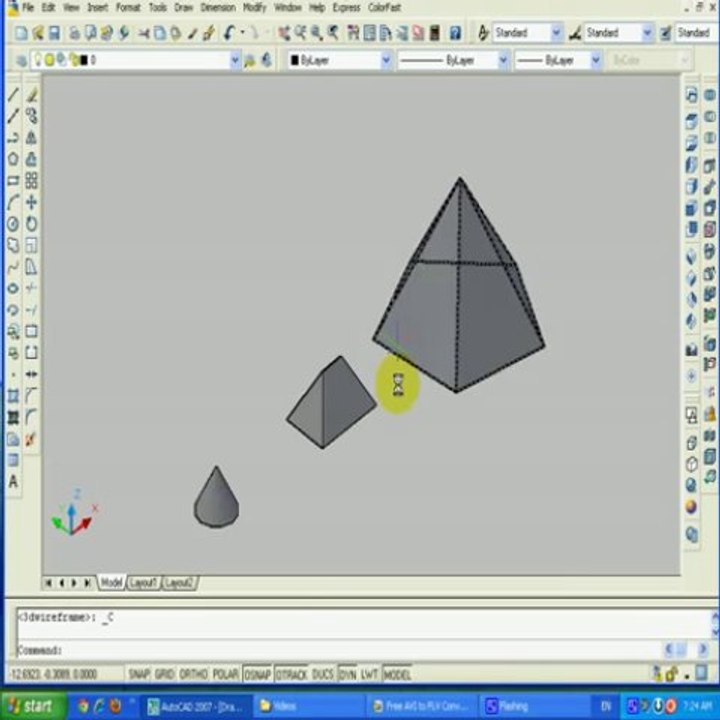Select the Rectangle tool
Screen dimensions: 720x720
13,180
